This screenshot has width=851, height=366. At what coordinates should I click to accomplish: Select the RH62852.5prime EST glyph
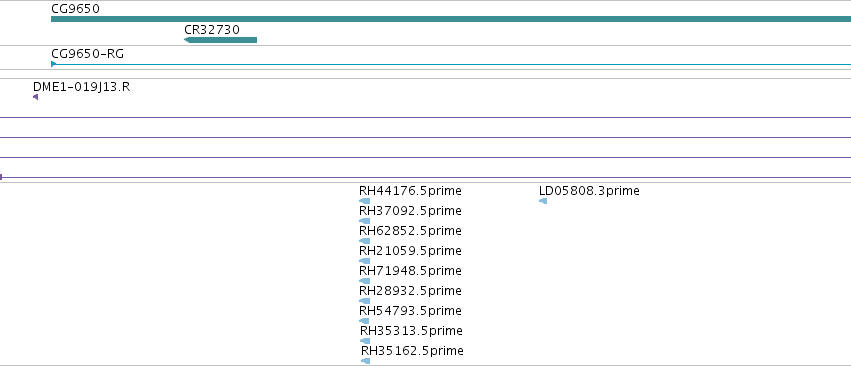tap(364, 241)
